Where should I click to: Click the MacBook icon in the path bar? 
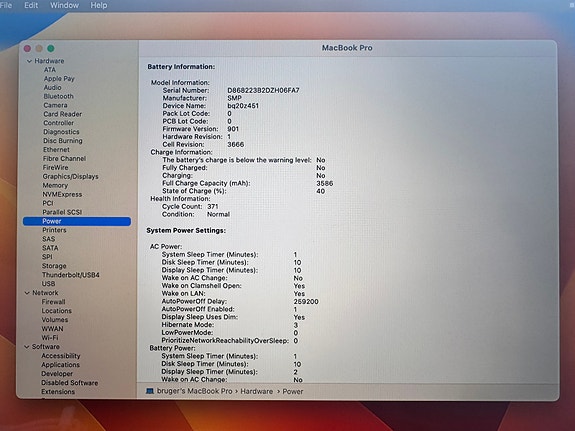point(150,391)
